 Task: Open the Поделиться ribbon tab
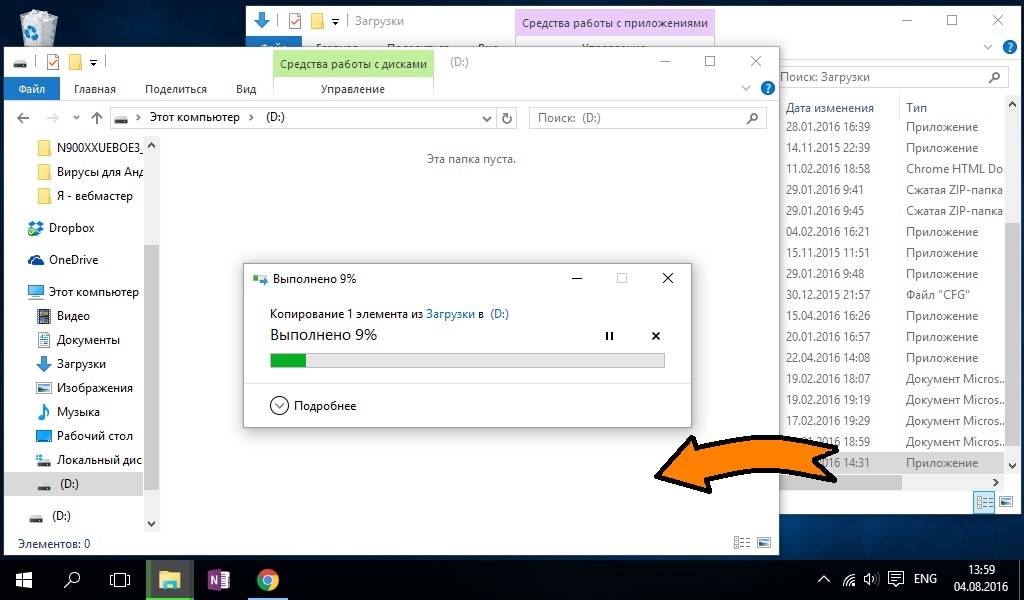coord(176,89)
